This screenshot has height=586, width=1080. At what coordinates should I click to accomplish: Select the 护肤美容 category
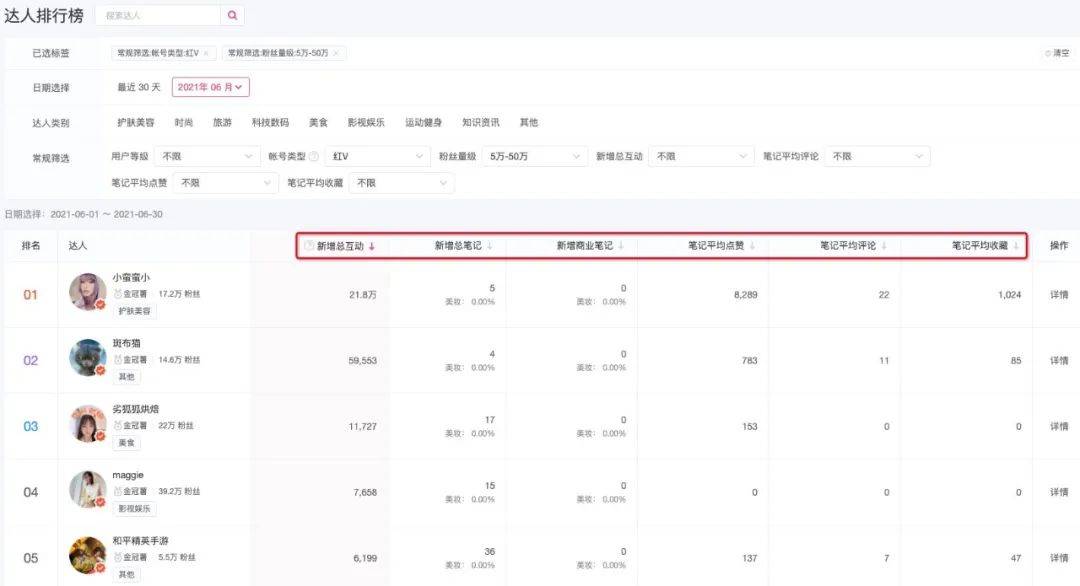(x=135, y=123)
